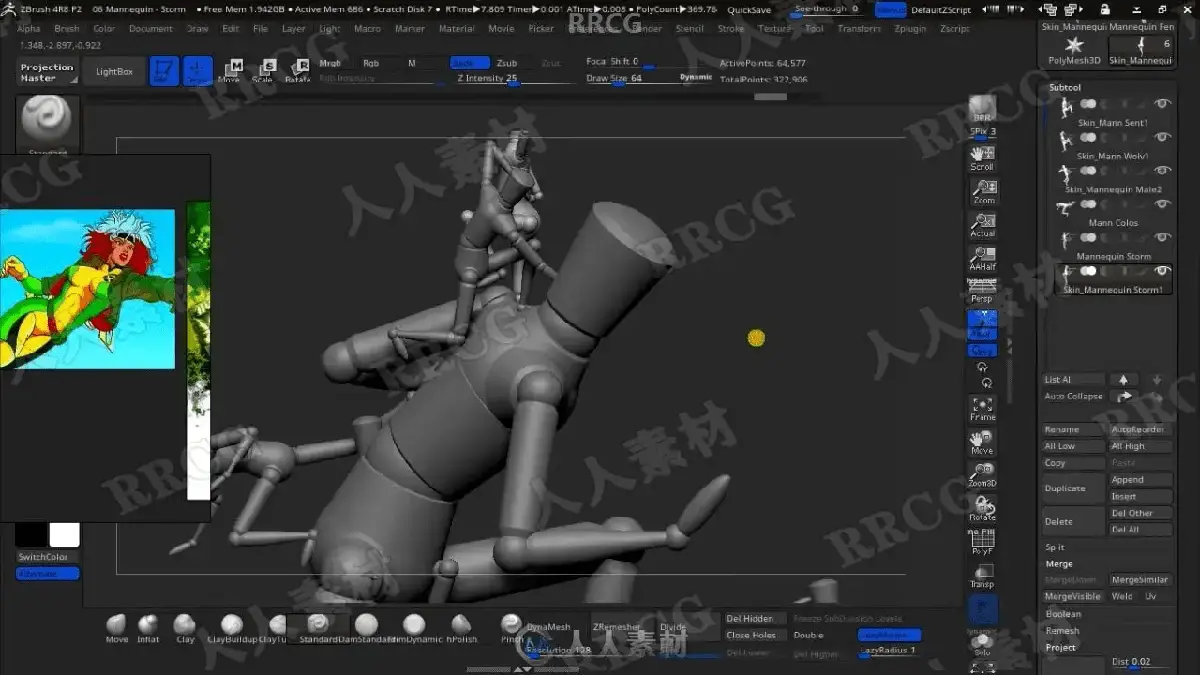Toggle visibility of Skin_Mann Wolv1 subtool

[x=1162, y=138]
